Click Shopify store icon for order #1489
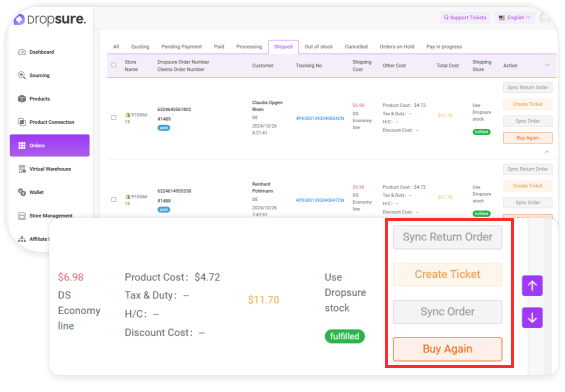 tap(128, 115)
